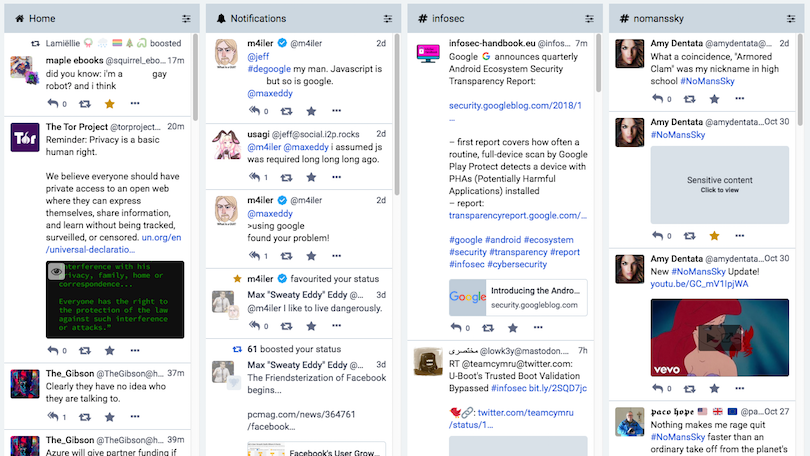
Task: Open bit.ly/2SQD7jc link
Action: pos(557,388)
